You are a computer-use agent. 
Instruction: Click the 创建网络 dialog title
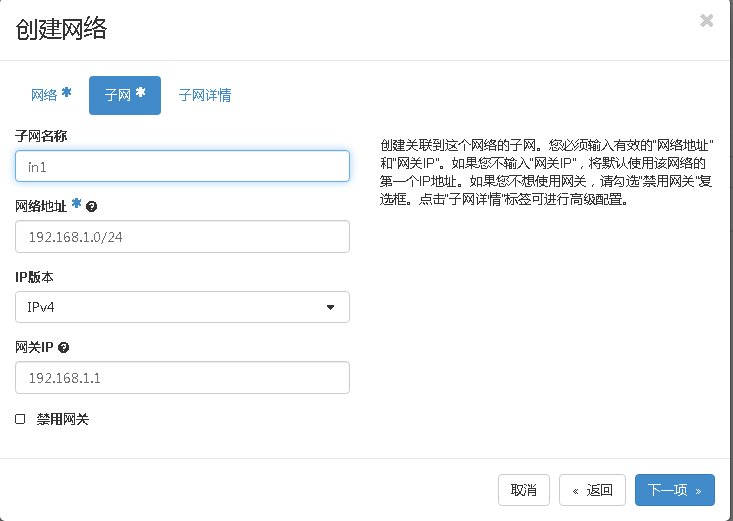pyautogui.click(x=61, y=29)
